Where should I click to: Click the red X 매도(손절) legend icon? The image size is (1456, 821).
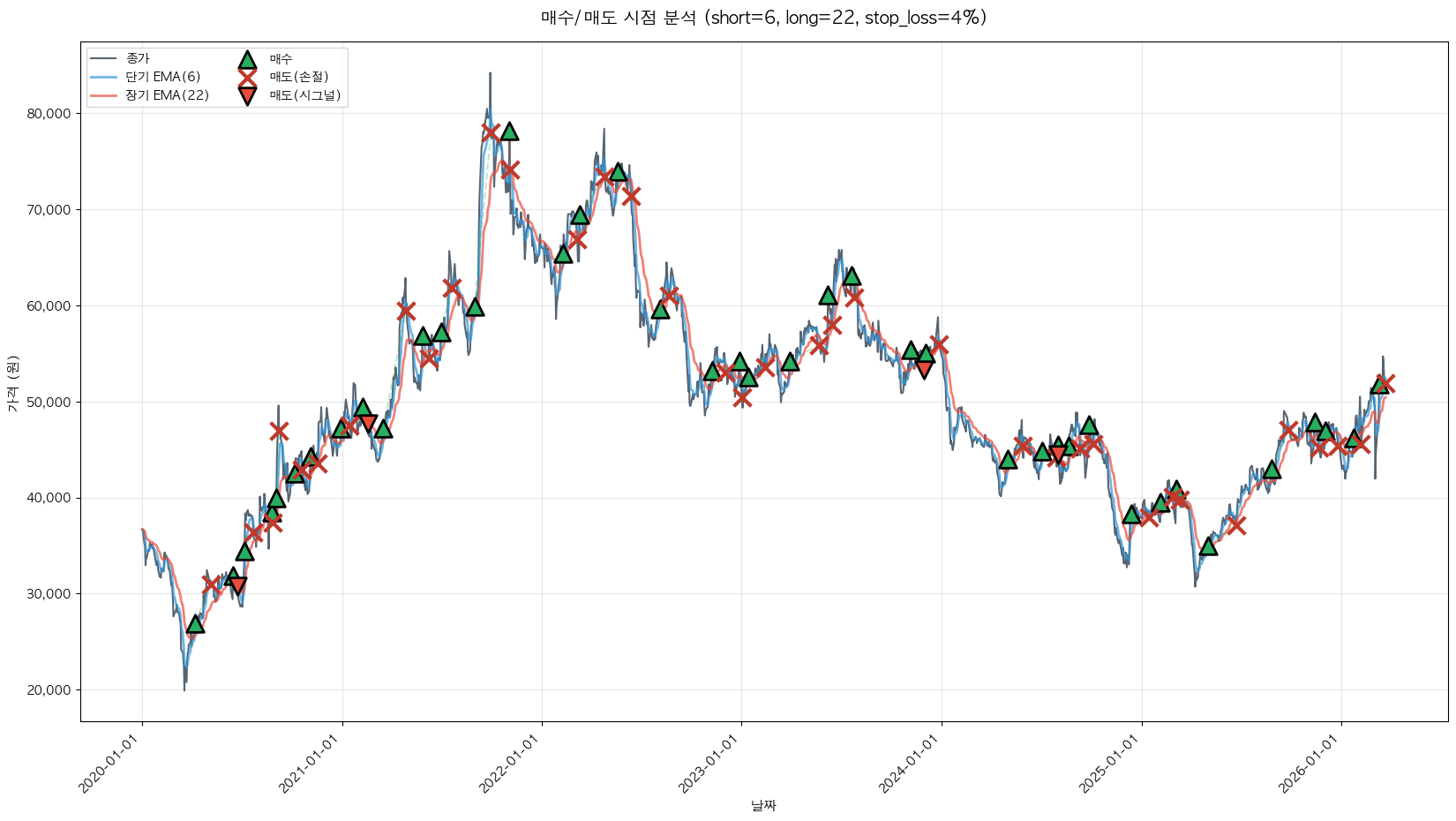point(247,77)
